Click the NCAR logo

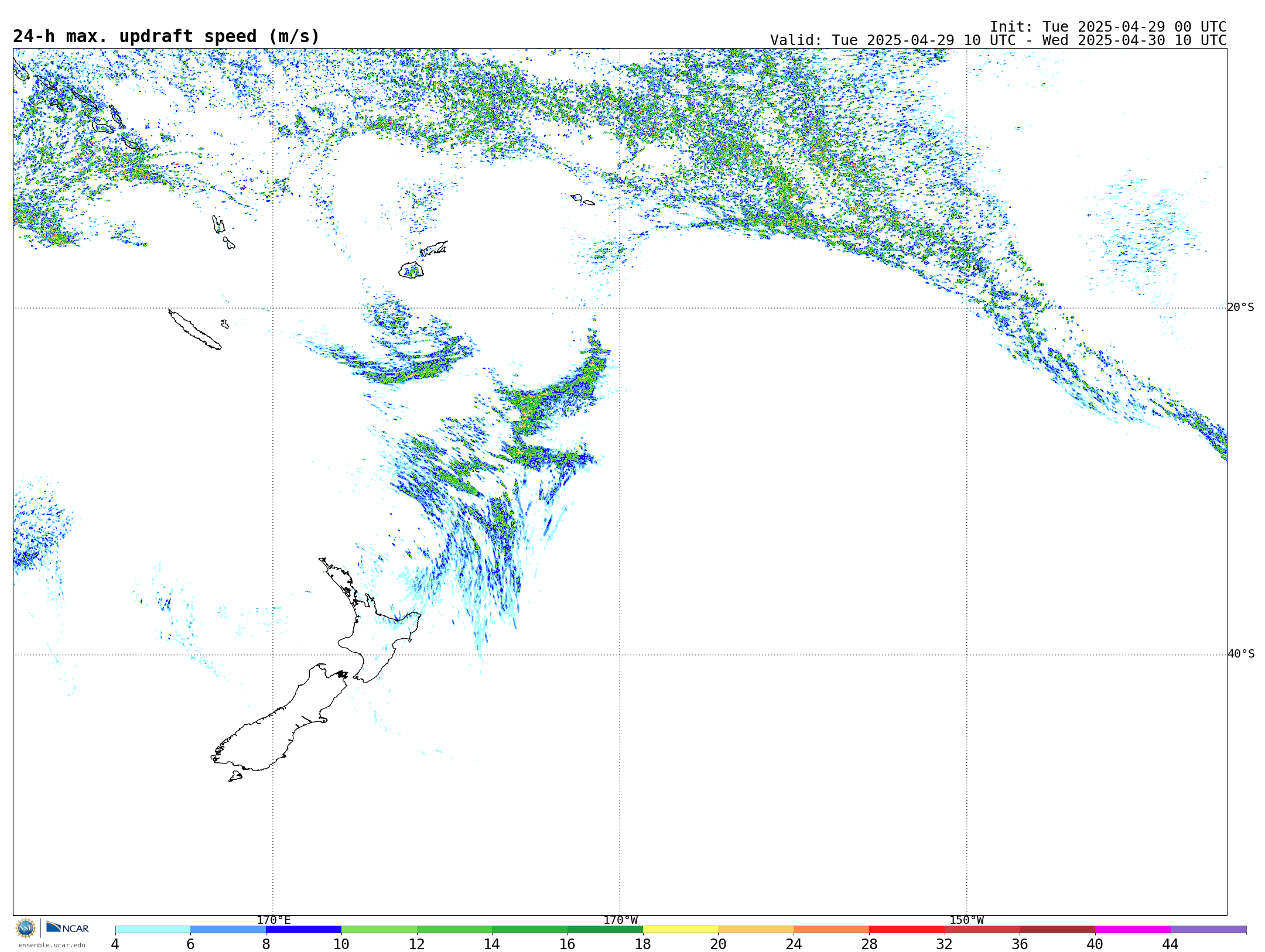point(67,927)
